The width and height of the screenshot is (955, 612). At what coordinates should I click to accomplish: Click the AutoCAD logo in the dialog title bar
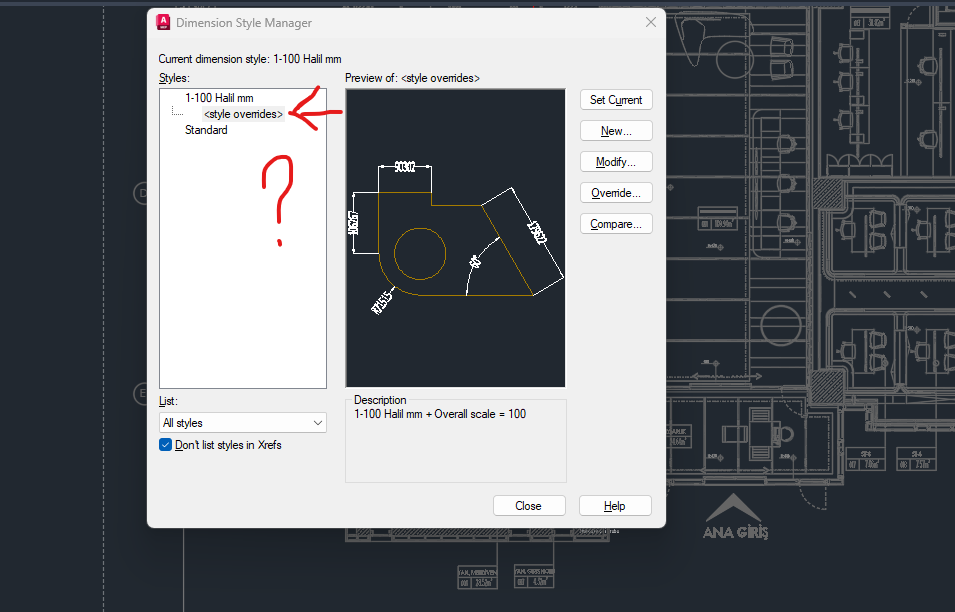tap(163, 22)
